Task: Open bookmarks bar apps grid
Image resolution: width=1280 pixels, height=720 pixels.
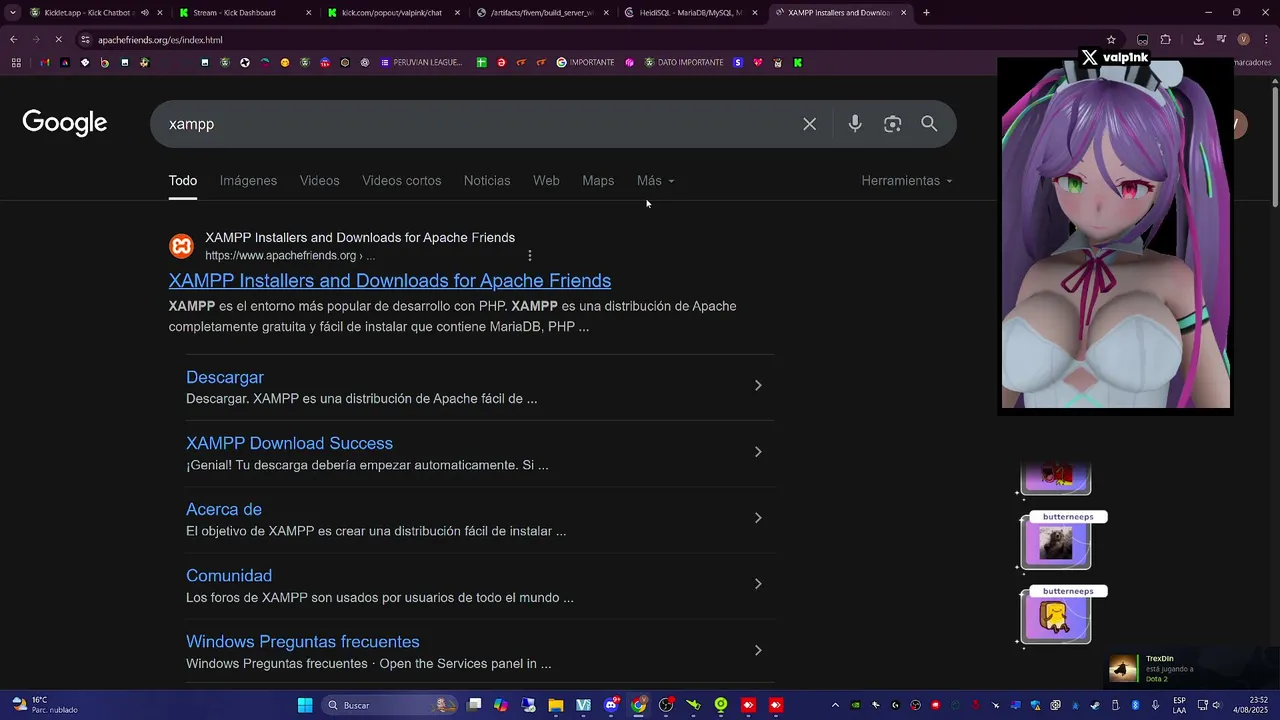Action: 16,62
